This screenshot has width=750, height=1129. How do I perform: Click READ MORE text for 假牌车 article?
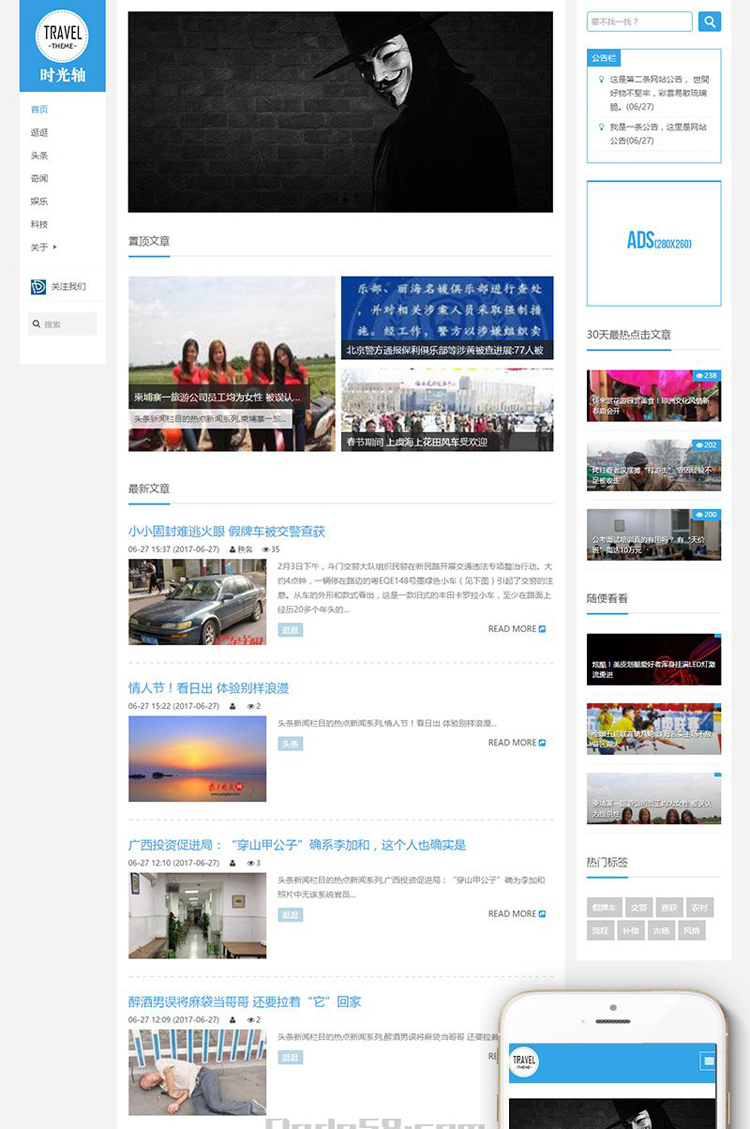click(512, 629)
